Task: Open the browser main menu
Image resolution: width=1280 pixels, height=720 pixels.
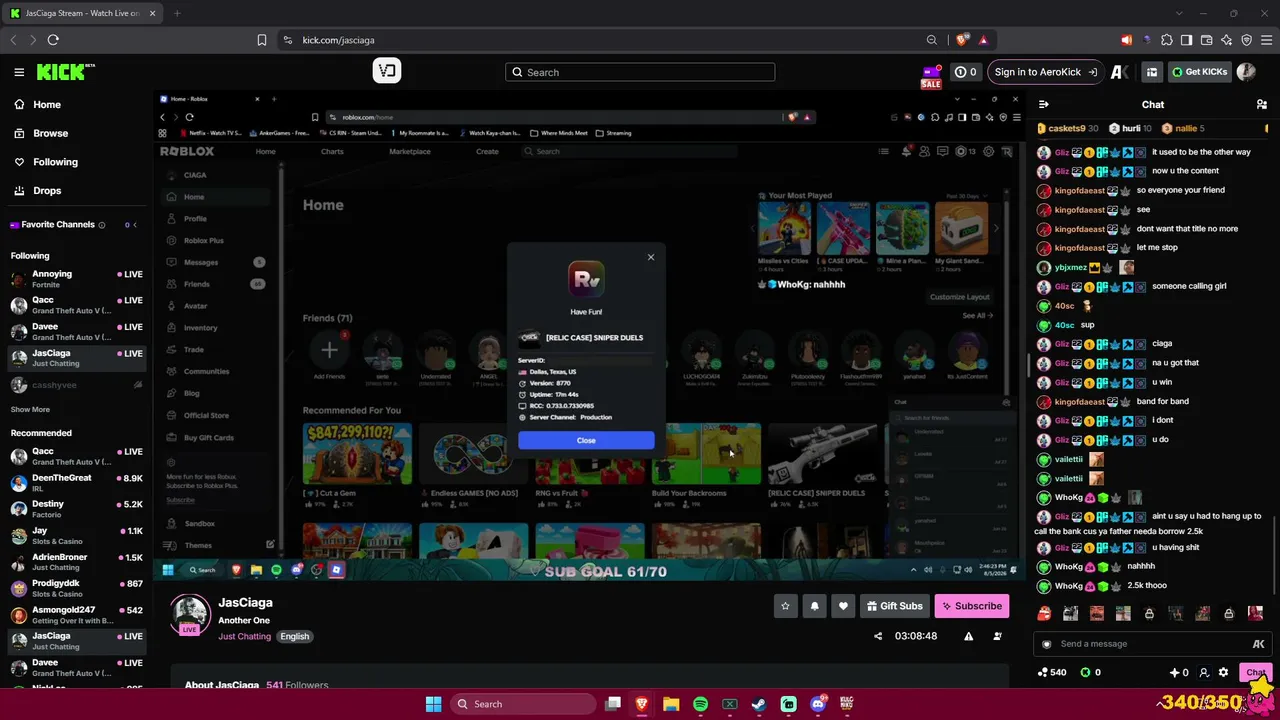Action: point(1266,40)
